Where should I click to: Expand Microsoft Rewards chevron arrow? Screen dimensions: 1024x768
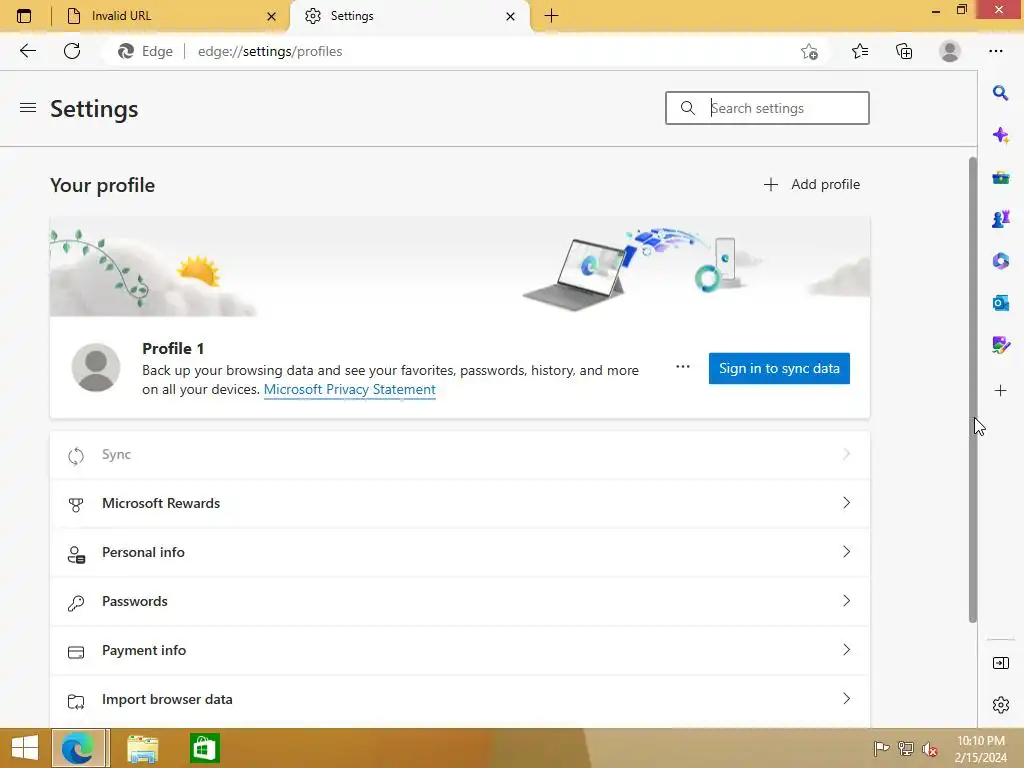(846, 503)
